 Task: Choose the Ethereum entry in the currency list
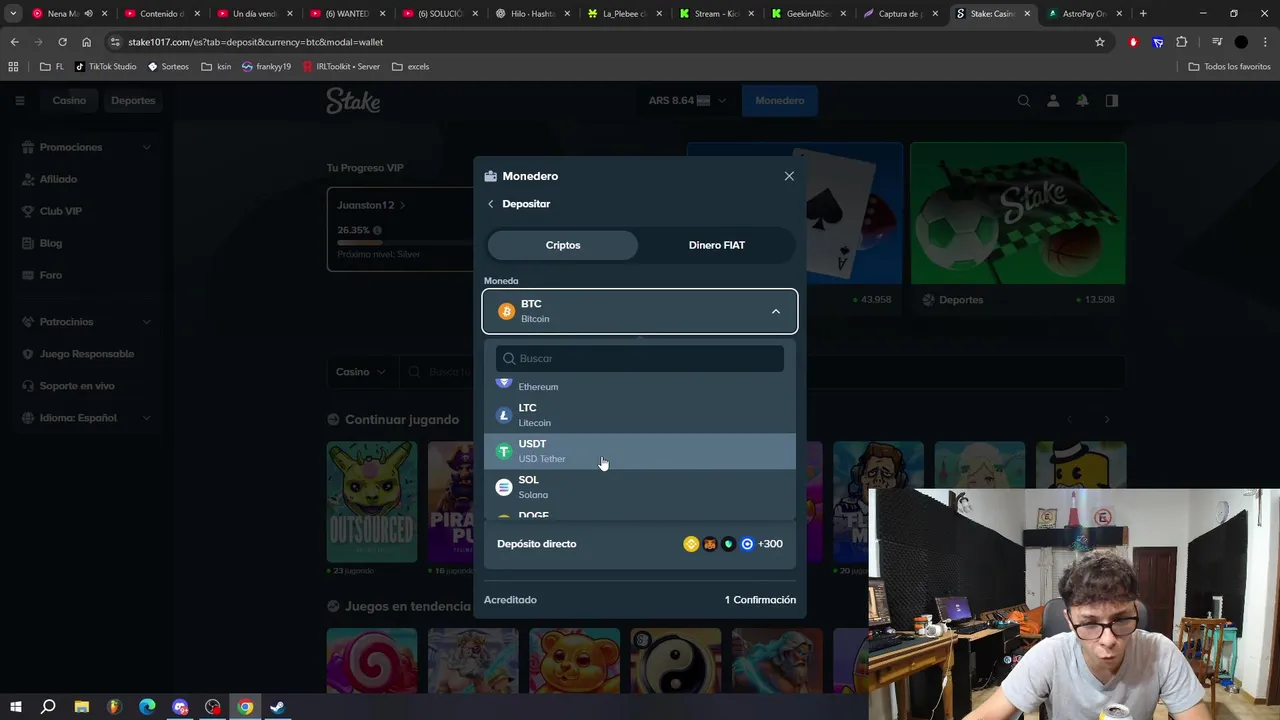tap(640, 385)
